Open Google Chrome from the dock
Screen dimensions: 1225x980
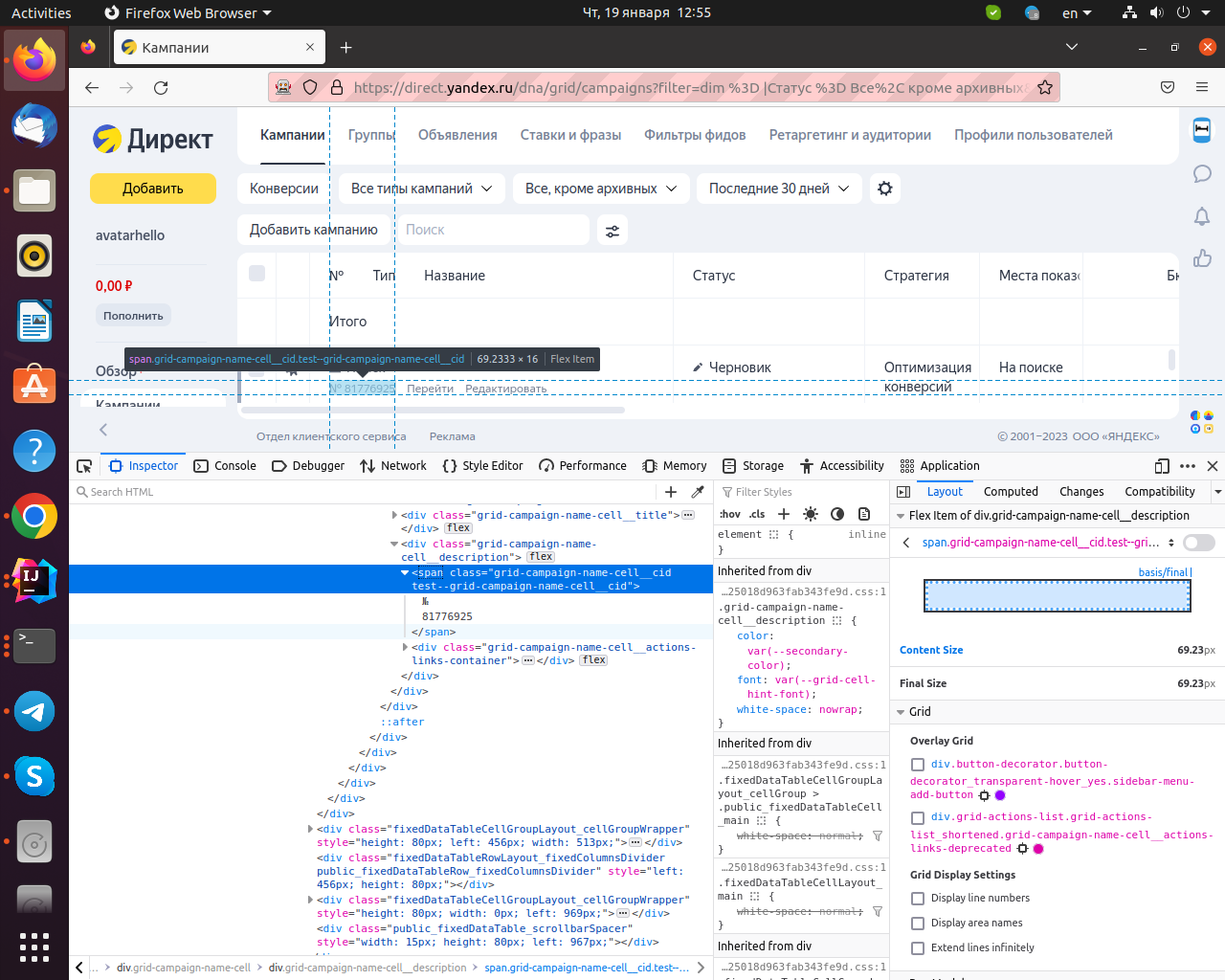[34, 517]
